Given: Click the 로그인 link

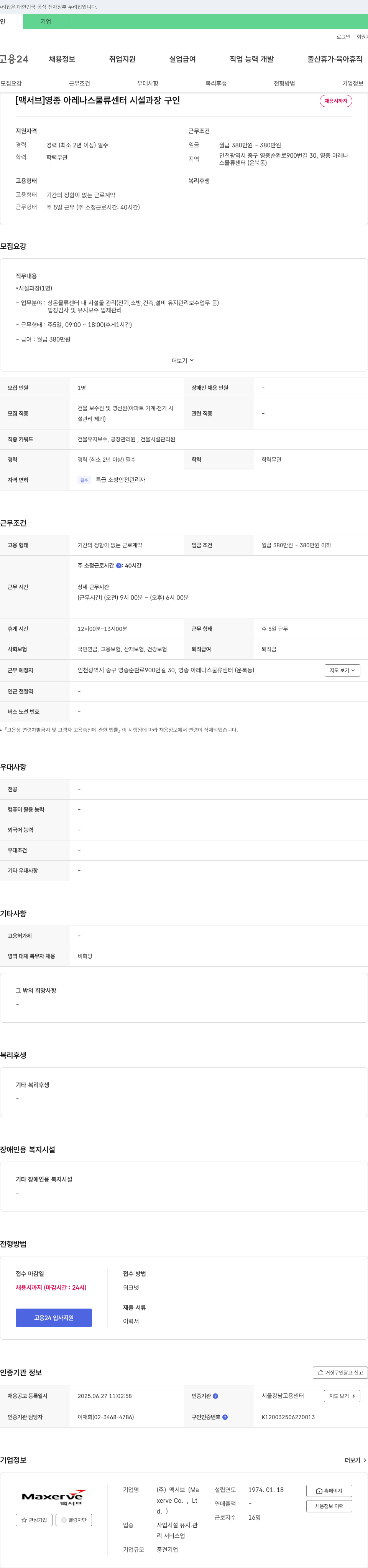Looking at the screenshot, I should pyautogui.click(x=344, y=37).
